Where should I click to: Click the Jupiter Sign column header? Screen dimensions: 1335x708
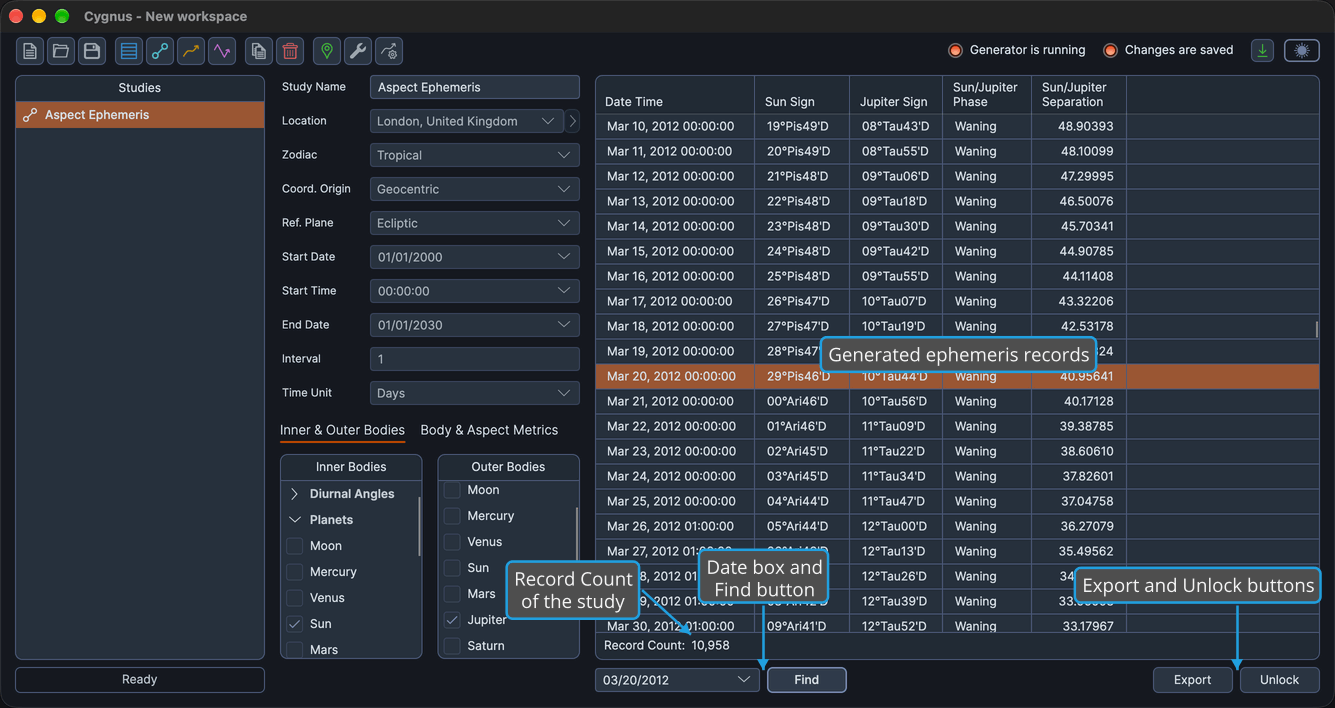(896, 95)
